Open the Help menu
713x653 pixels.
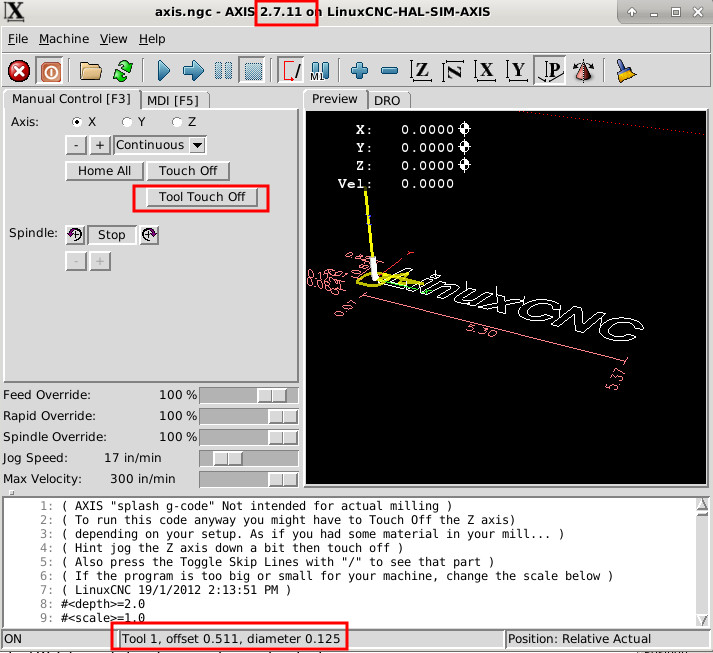[152, 39]
